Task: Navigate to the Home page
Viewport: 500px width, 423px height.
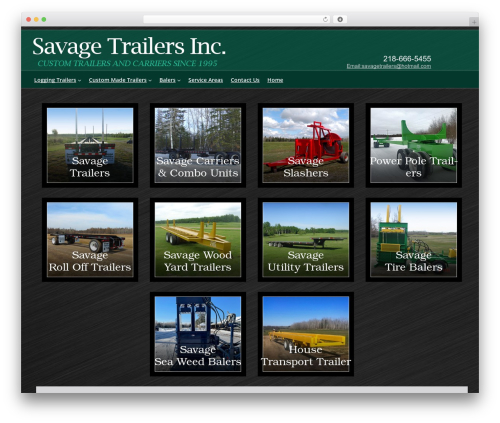Action: 275,80
